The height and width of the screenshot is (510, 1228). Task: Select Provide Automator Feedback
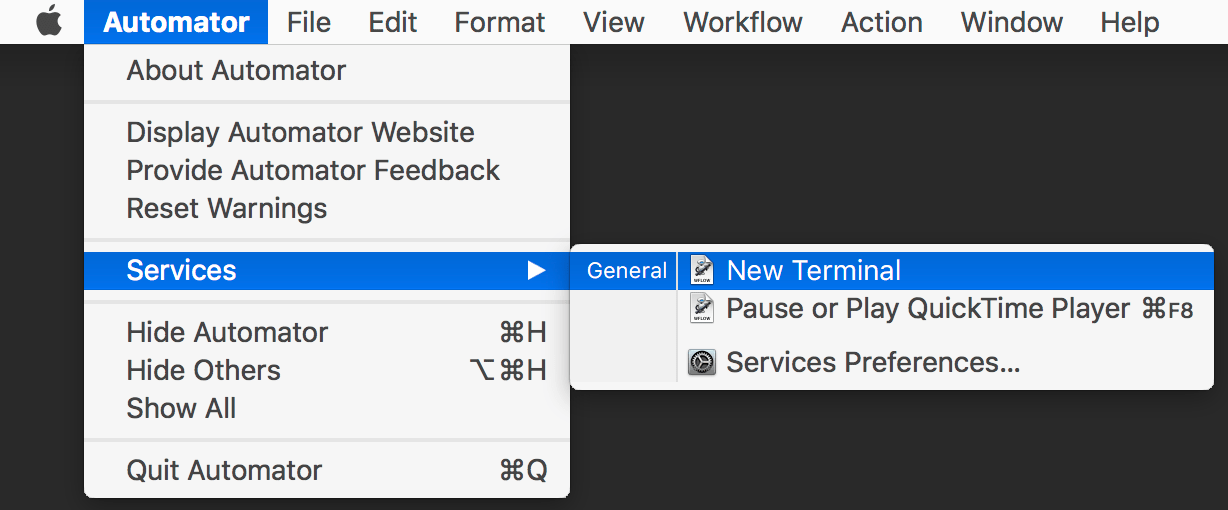click(x=313, y=170)
